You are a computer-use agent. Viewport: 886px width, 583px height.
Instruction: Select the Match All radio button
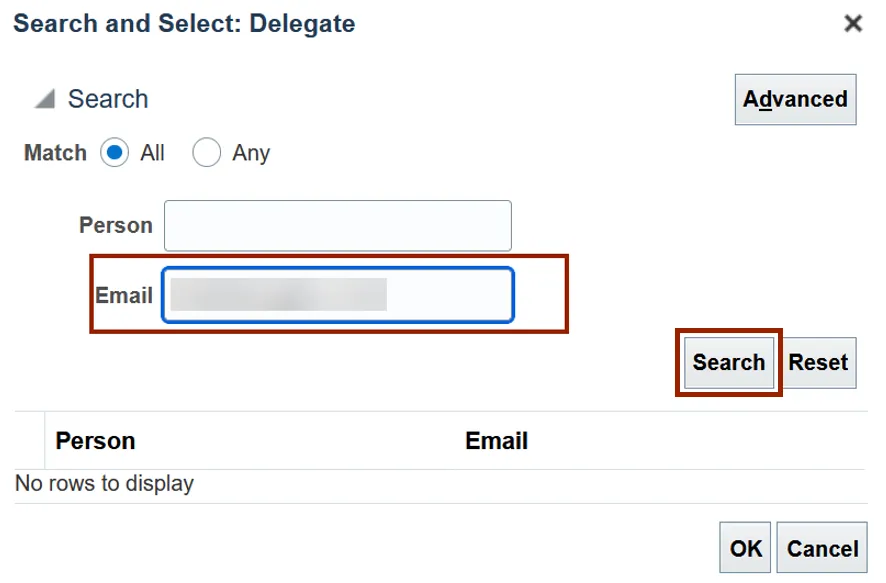[115, 153]
